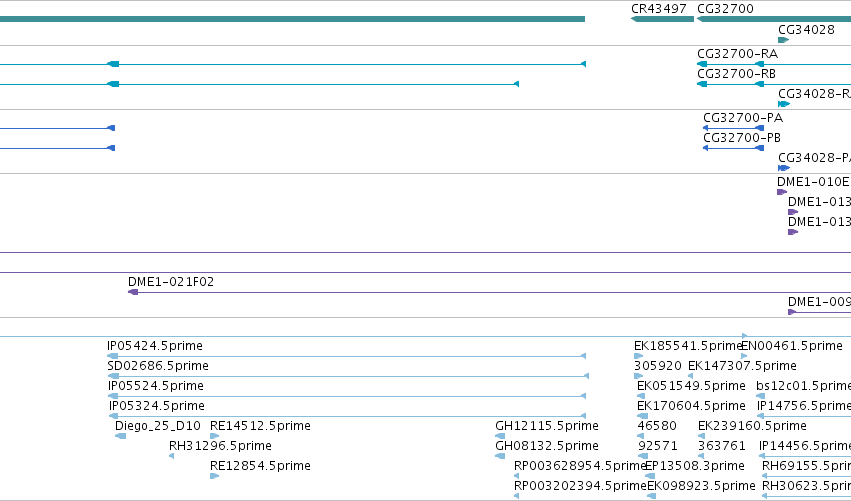Image resolution: width=851 pixels, height=501 pixels.
Task: Open the EK170604.5prime label
Action: click(x=691, y=406)
